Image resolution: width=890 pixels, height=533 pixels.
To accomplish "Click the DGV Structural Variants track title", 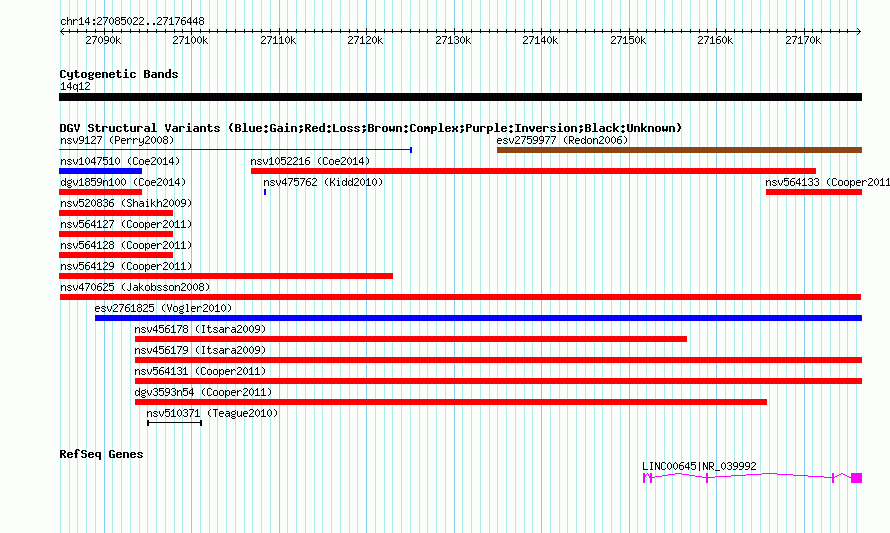I will coord(371,128).
